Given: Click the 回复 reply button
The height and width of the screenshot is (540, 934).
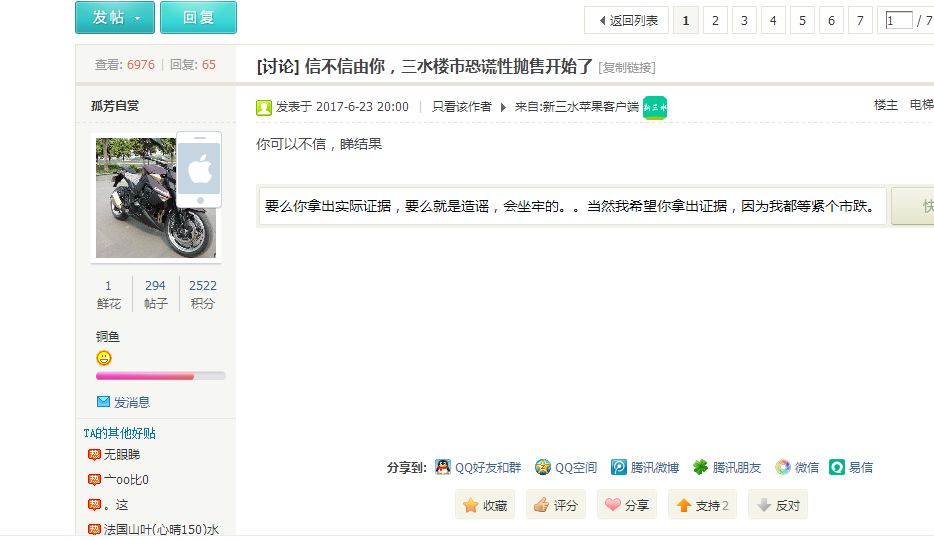Looking at the screenshot, I should pyautogui.click(x=198, y=18).
